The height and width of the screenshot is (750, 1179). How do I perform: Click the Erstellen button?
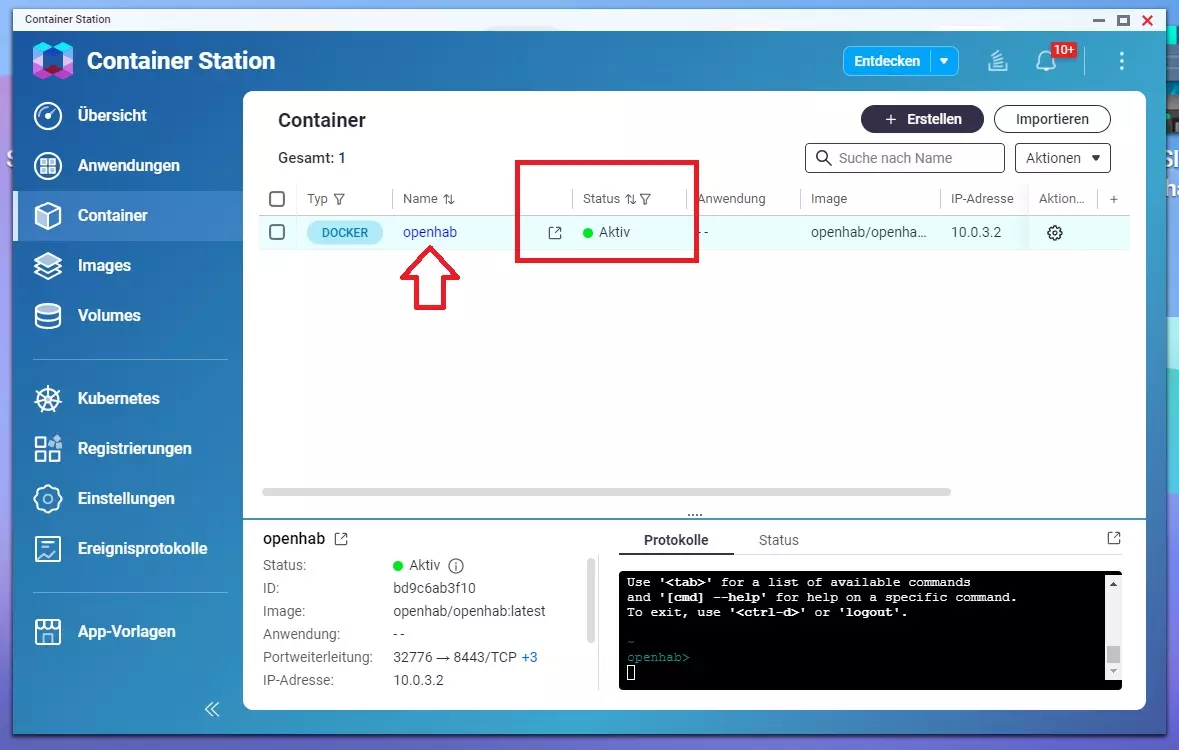[x=922, y=119]
